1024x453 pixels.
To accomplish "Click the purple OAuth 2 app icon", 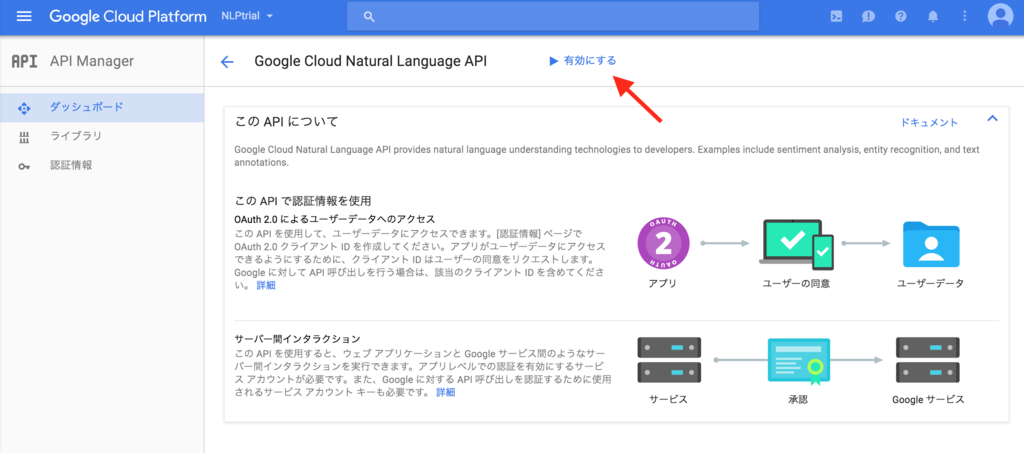I will [663, 244].
